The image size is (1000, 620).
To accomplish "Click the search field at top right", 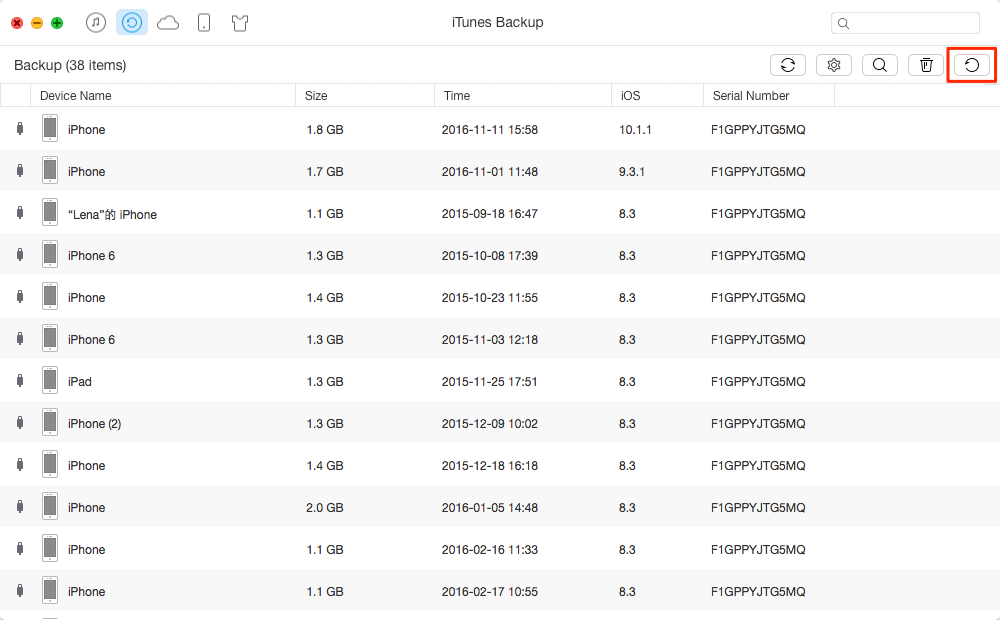I will pos(905,23).
